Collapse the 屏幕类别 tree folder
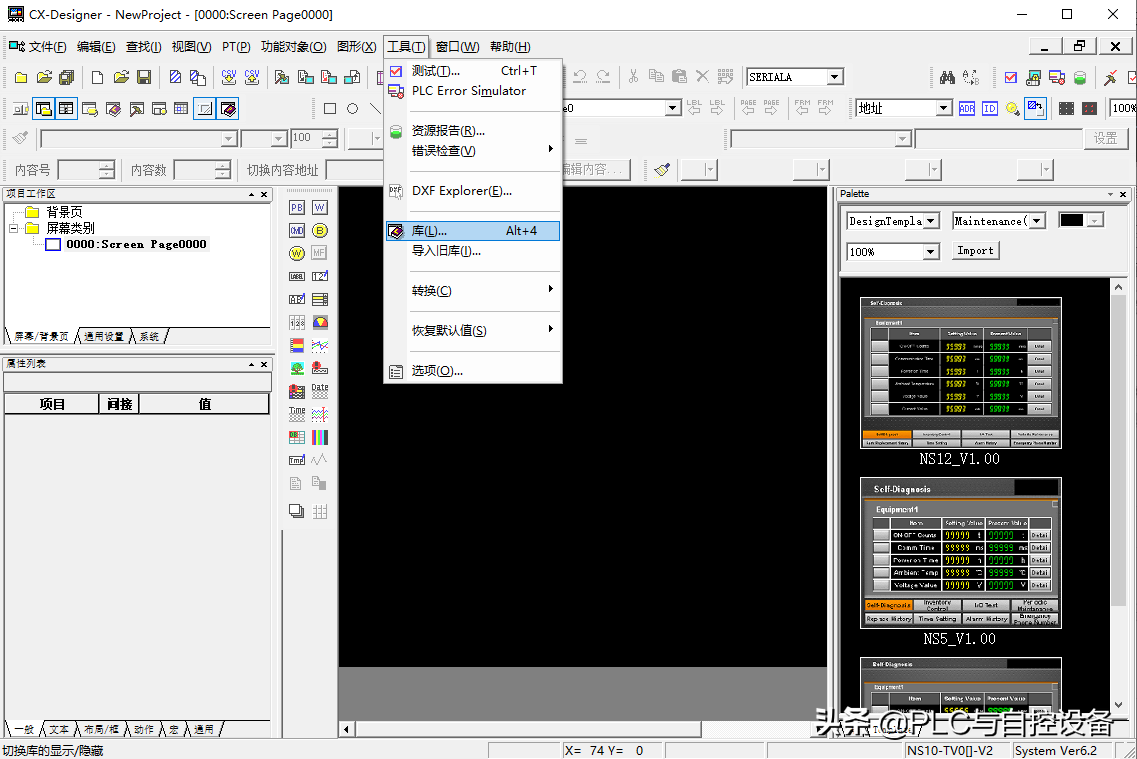This screenshot has height=759, width=1137. point(15,228)
